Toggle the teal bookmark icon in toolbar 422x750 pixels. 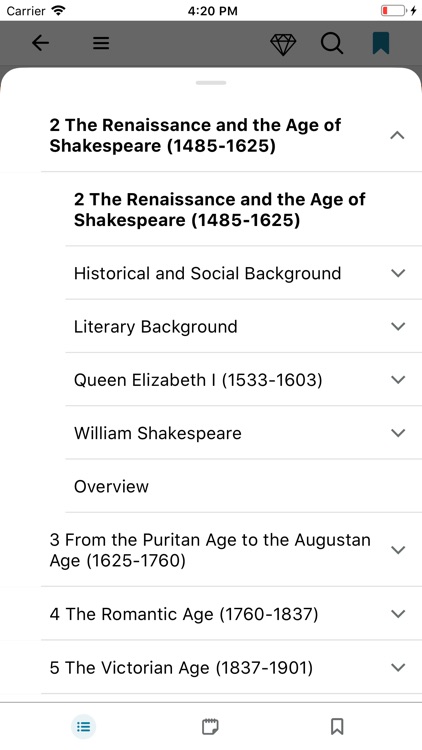381,43
